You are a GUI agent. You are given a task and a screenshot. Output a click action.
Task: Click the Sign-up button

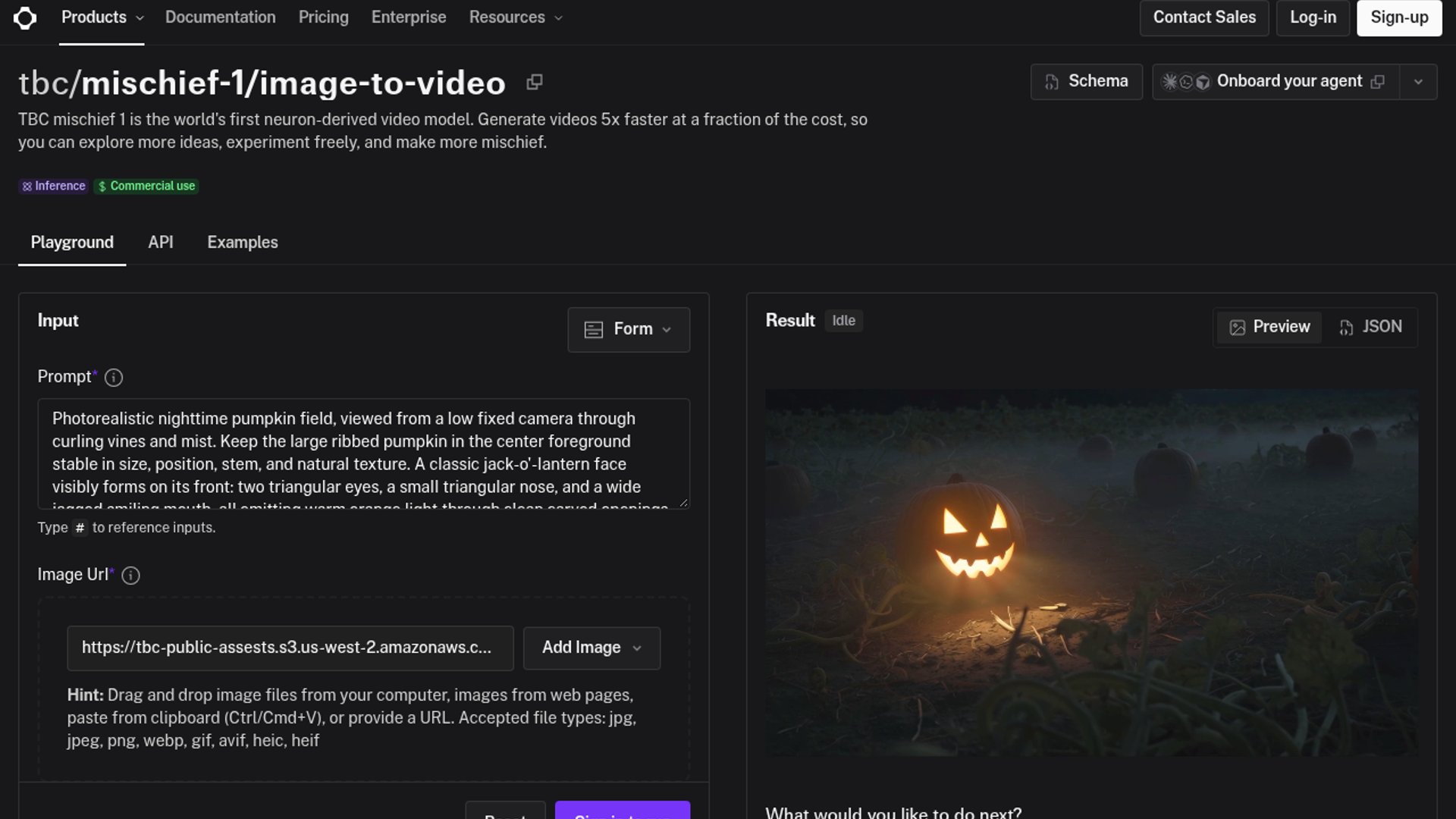click(1399, 17)
